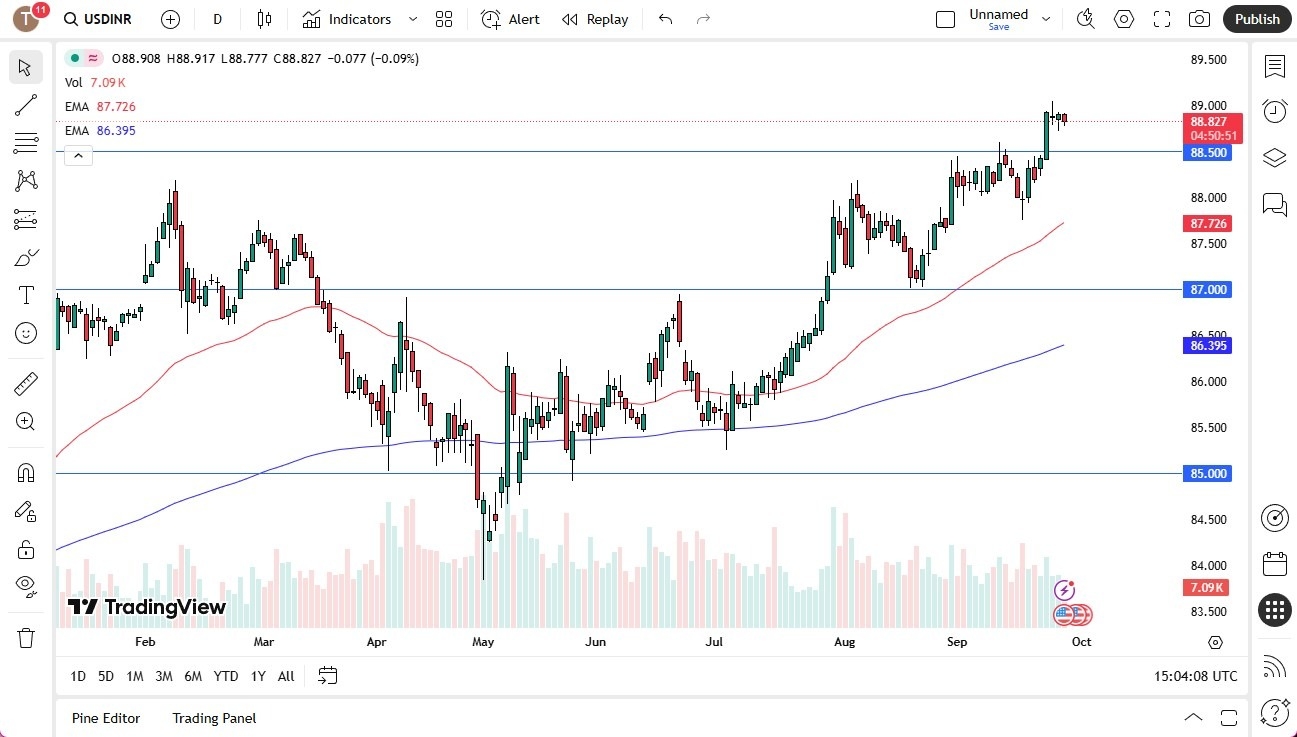Switch to the 1Y range tab
Screen dimensions: 1297x737
pos(257,676)
